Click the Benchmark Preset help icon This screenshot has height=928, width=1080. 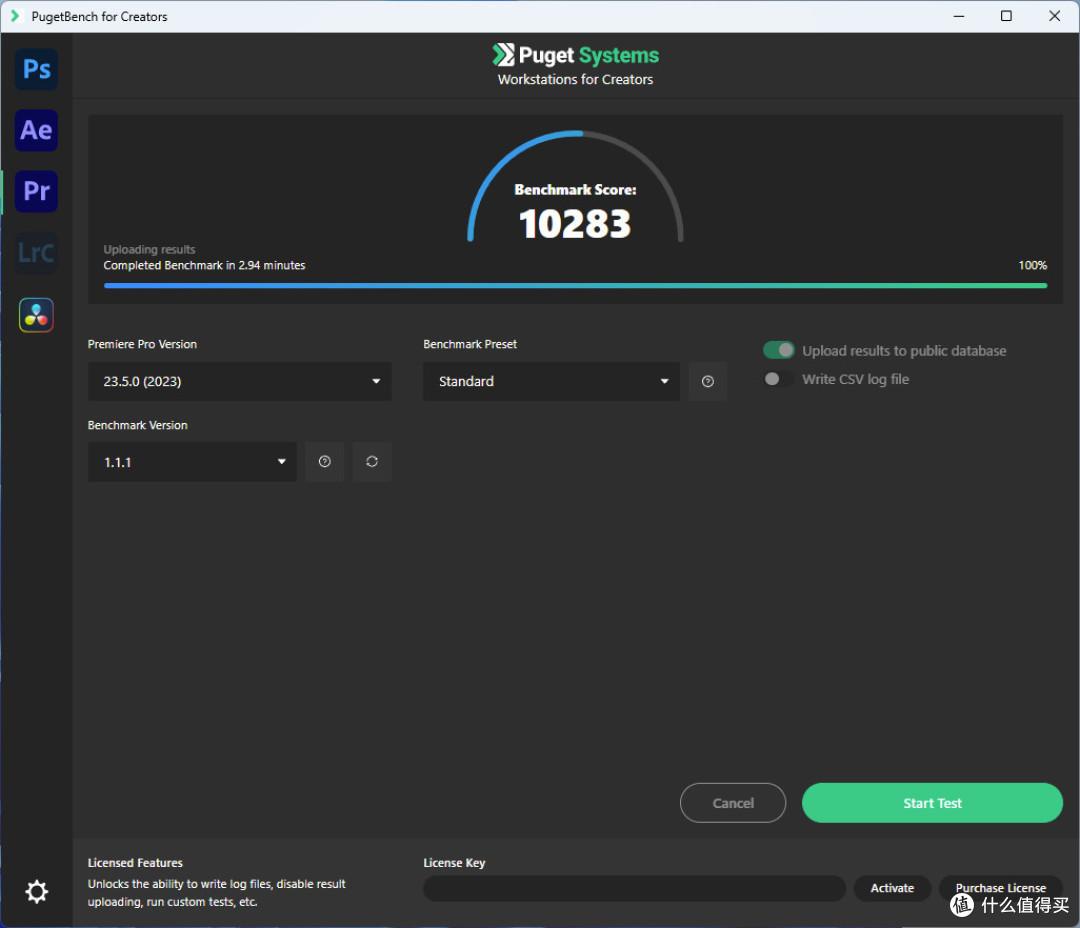tap(707, 381)
